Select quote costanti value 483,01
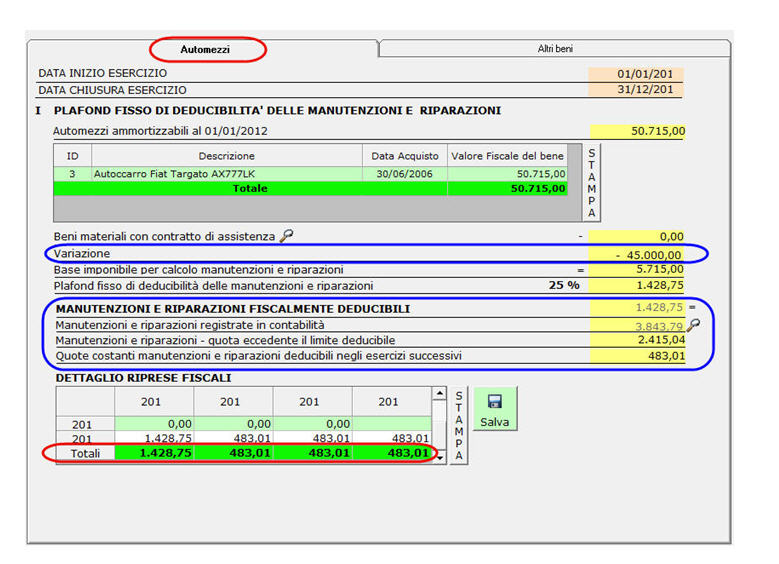Viewport: 779px width, 564px height. tap(637, 356)
